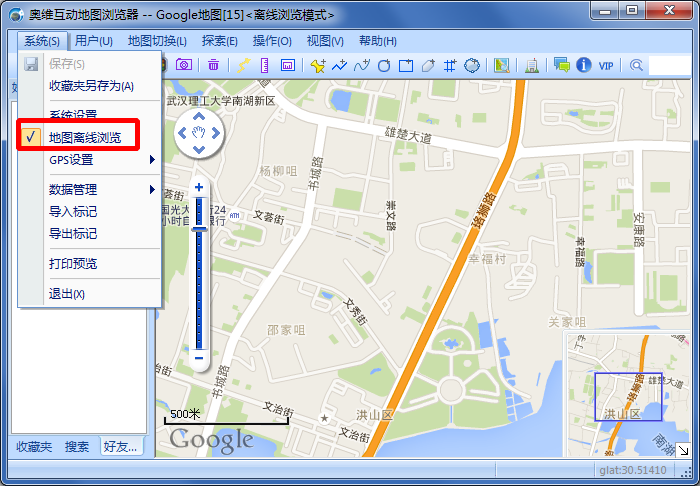Open the 帮助(H) menu
The image size is (700, 486).
pyautogui.click(x=378, y=41)
